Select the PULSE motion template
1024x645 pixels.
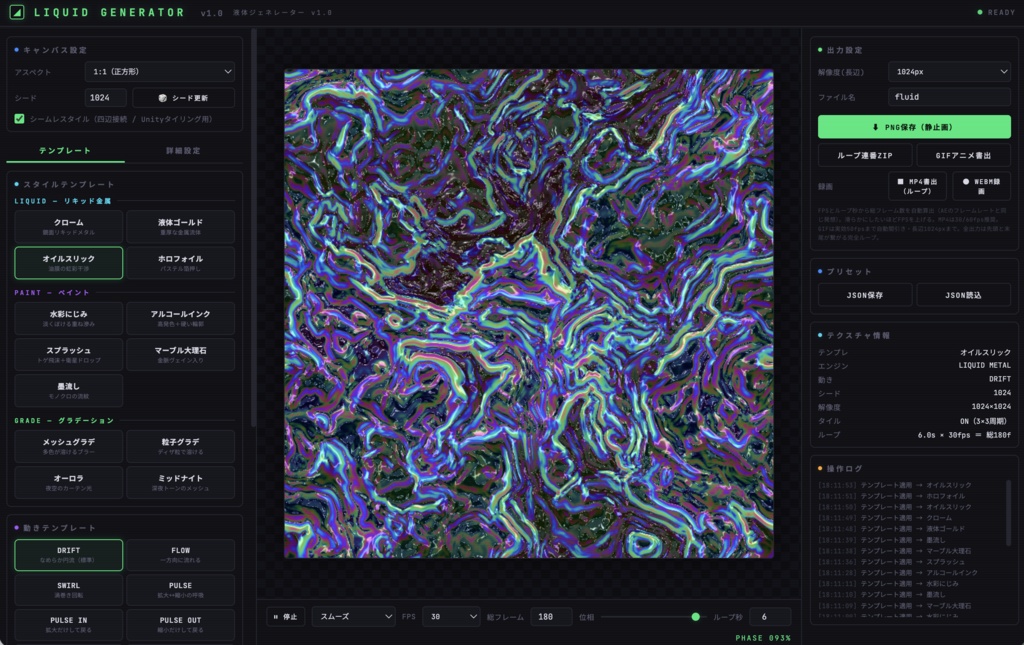(180, 590)
